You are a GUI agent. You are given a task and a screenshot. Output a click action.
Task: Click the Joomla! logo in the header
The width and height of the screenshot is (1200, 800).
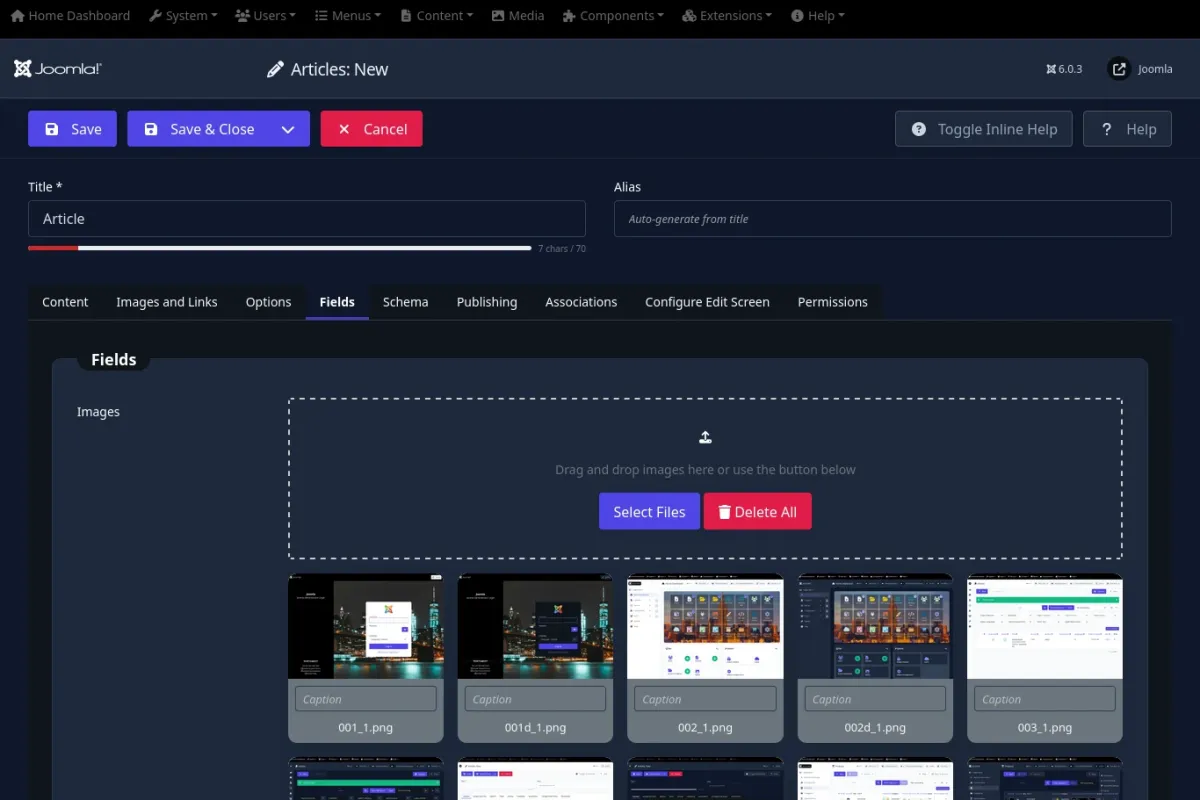click(x=58, y=69)
